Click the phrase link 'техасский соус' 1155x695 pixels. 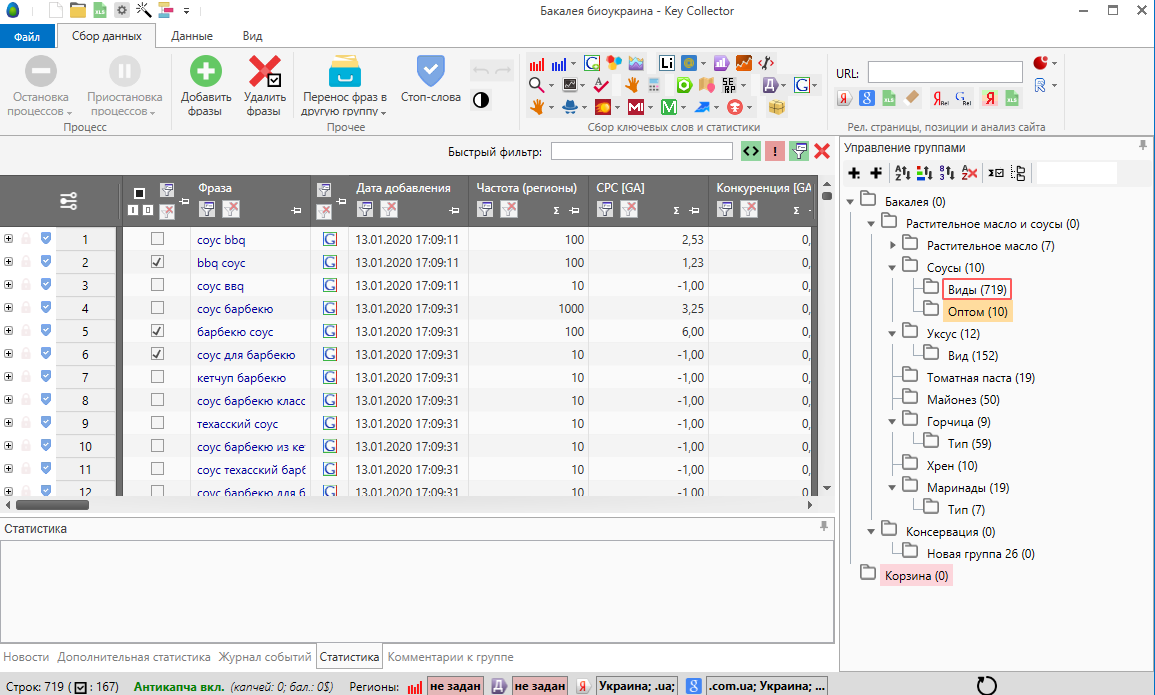pyautogui.click(x=237, y=424)
